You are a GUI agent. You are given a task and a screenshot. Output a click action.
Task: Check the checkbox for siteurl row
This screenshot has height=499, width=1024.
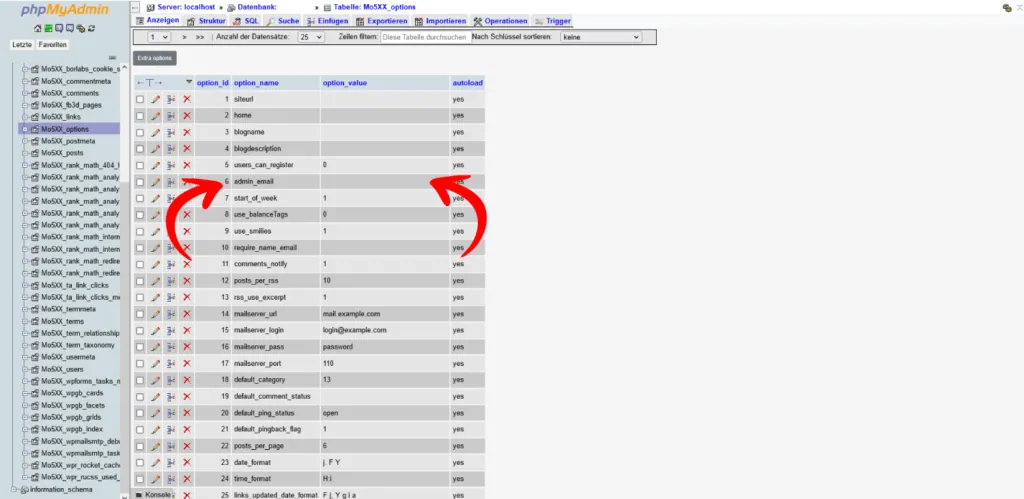[x=140, y=99]
